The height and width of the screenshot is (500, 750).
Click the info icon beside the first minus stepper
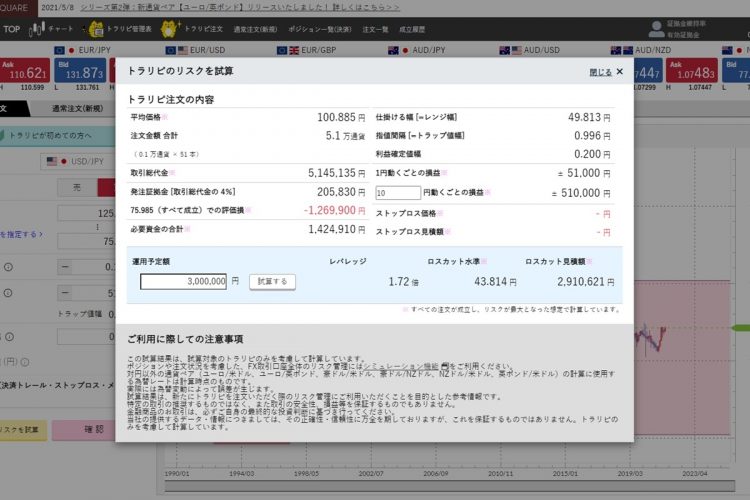point(8,267)
